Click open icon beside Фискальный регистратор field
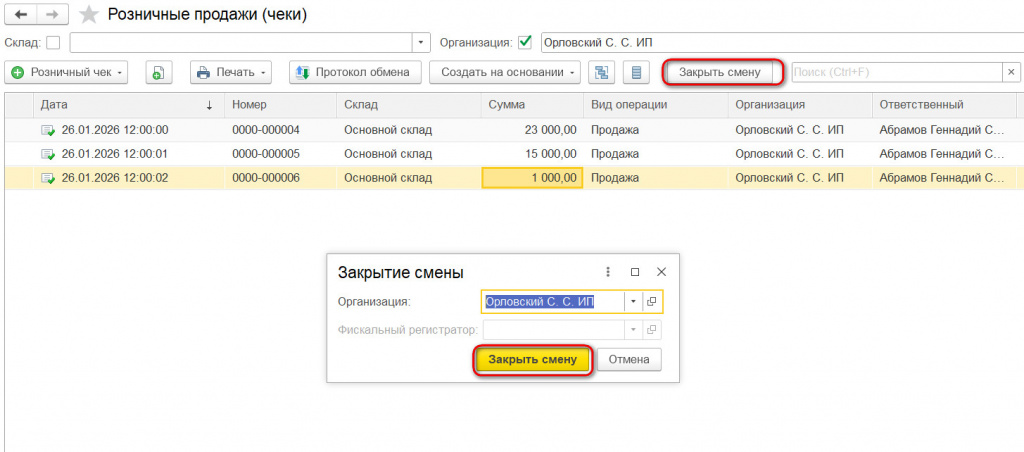 point(652,330)
